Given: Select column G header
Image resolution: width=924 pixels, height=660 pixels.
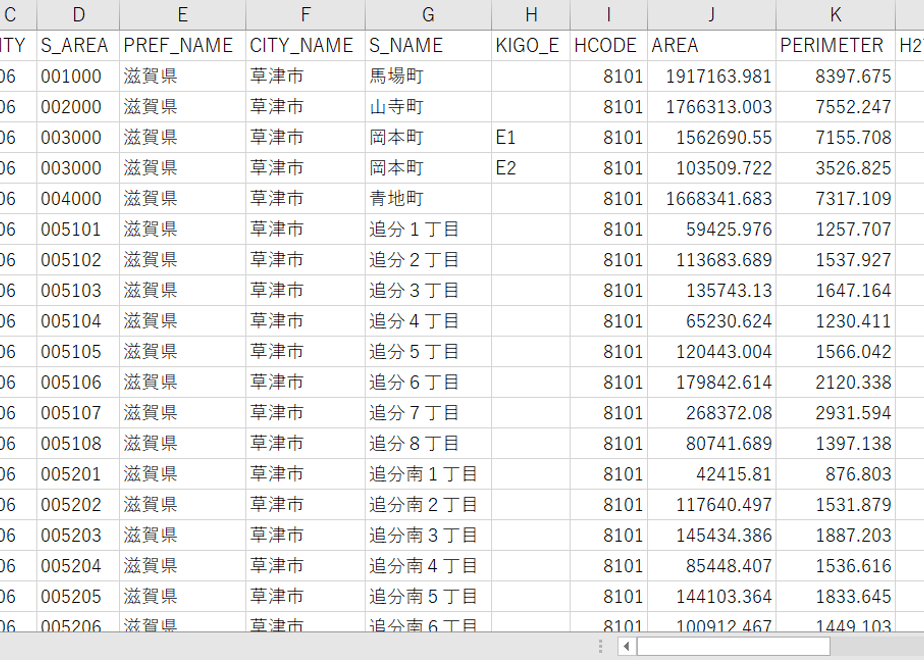Looking at the screenshot, I should [x=428, y=15].
